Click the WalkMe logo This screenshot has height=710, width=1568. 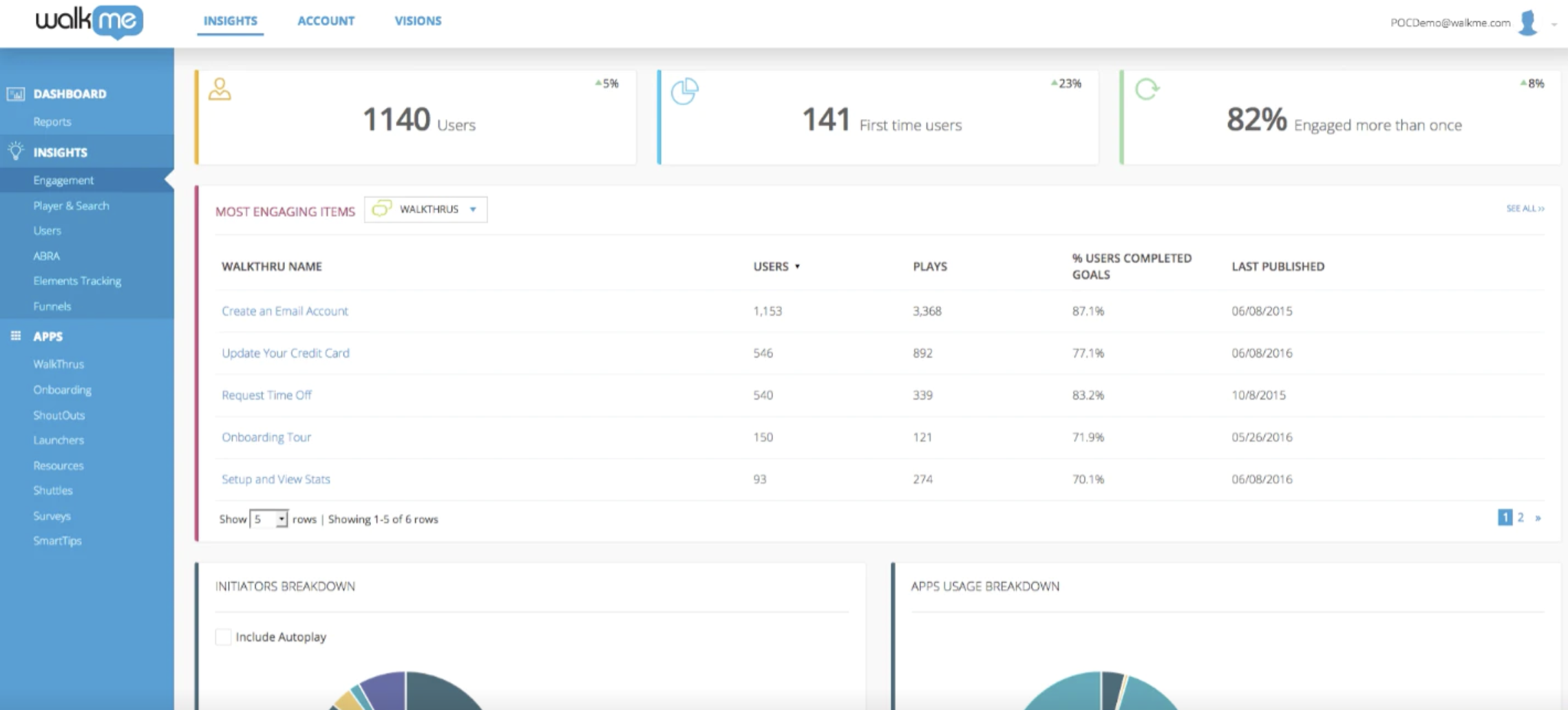point(89,21)
